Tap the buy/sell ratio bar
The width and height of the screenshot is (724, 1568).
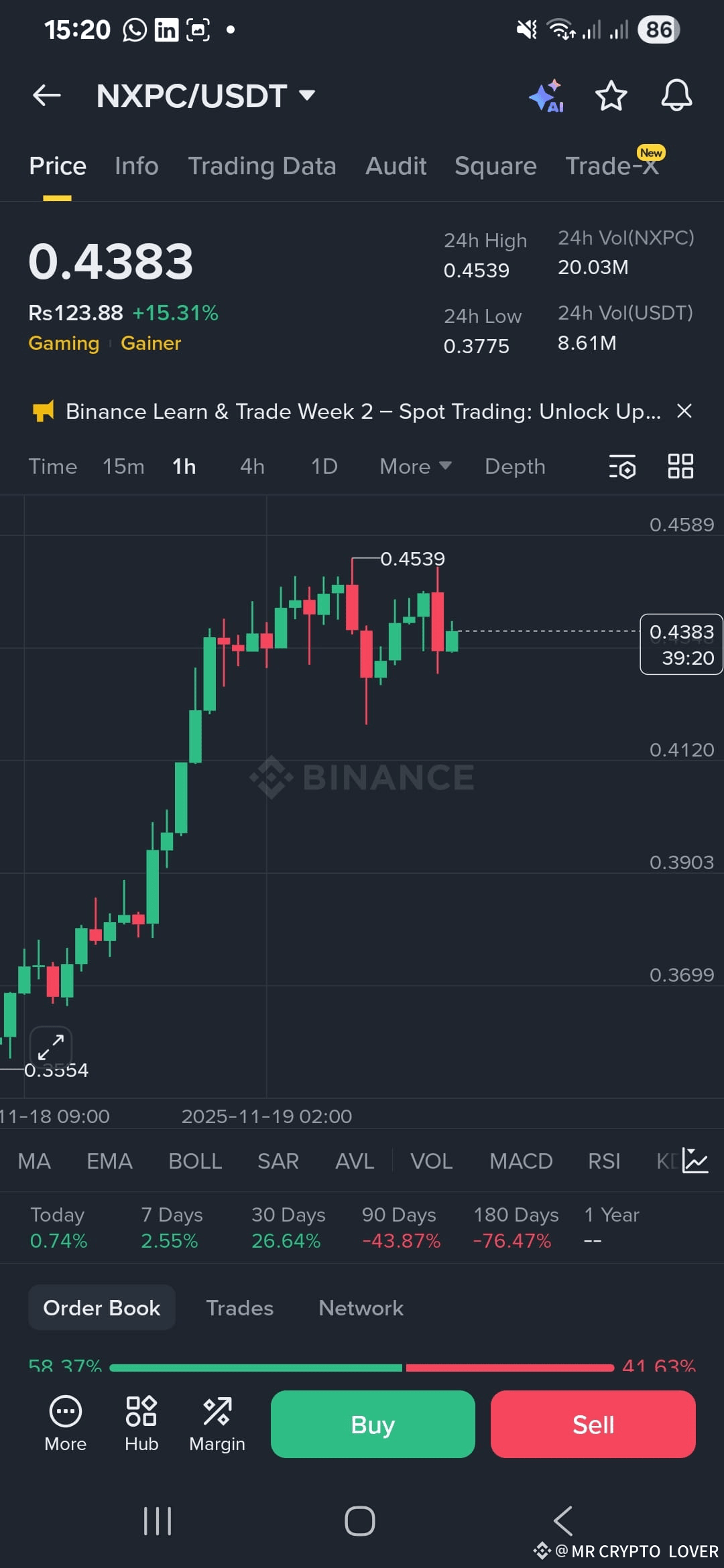[362, 1368]
